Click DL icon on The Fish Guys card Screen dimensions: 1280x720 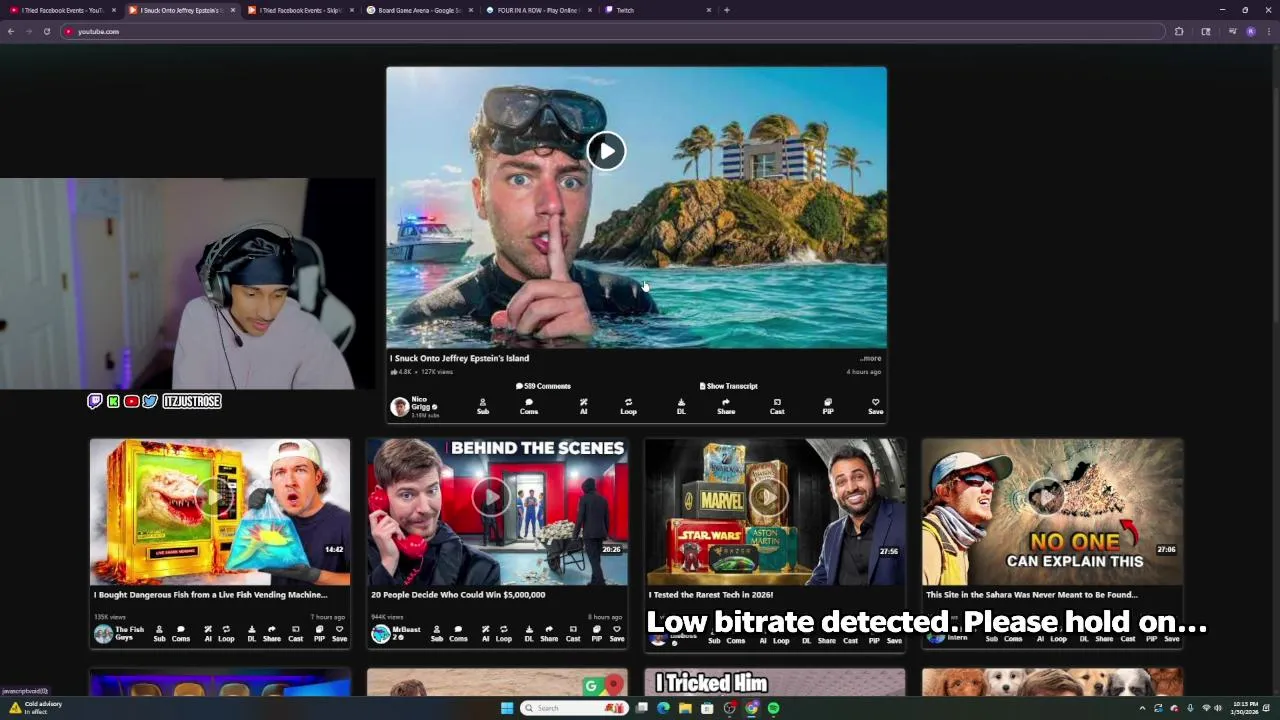click(251, 634)
